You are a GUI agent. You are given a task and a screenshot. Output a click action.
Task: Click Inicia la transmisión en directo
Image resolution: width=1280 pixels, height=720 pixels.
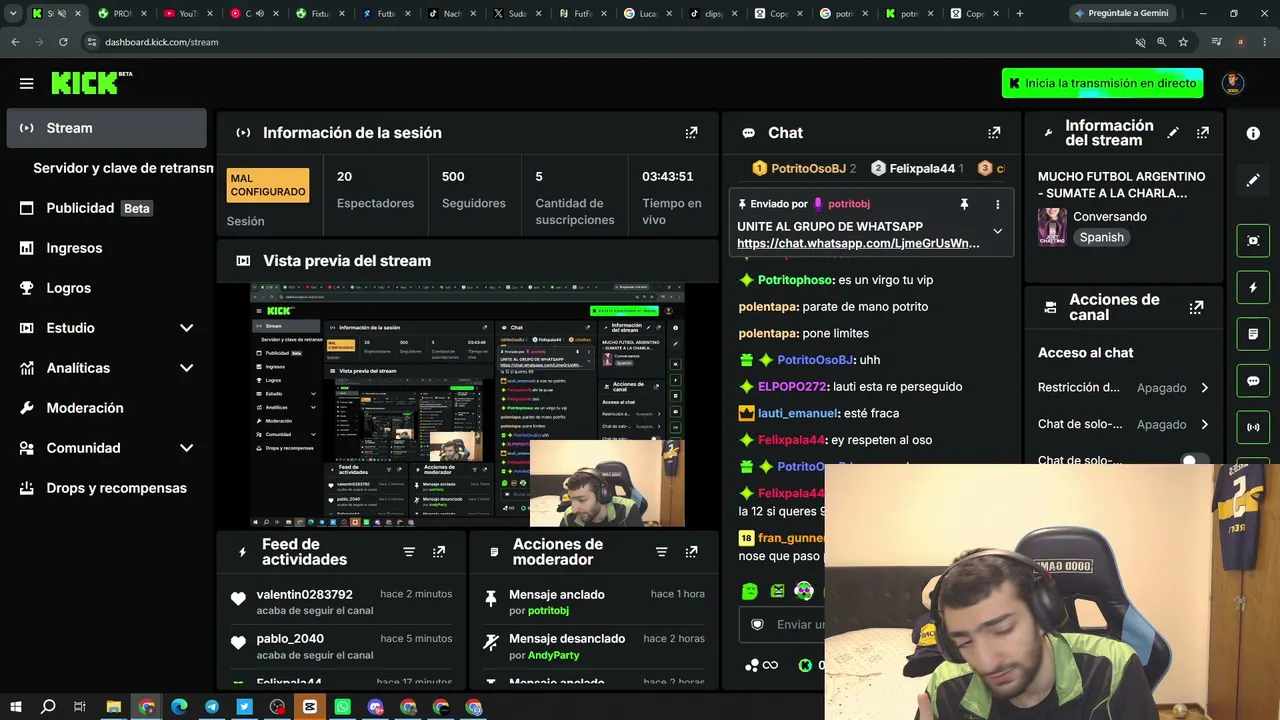[x=1102, y=83]
